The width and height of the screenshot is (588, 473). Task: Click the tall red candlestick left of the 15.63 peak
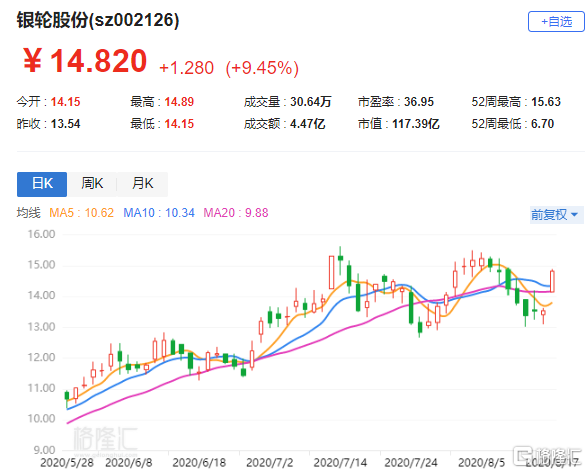[x=331, y=272]
